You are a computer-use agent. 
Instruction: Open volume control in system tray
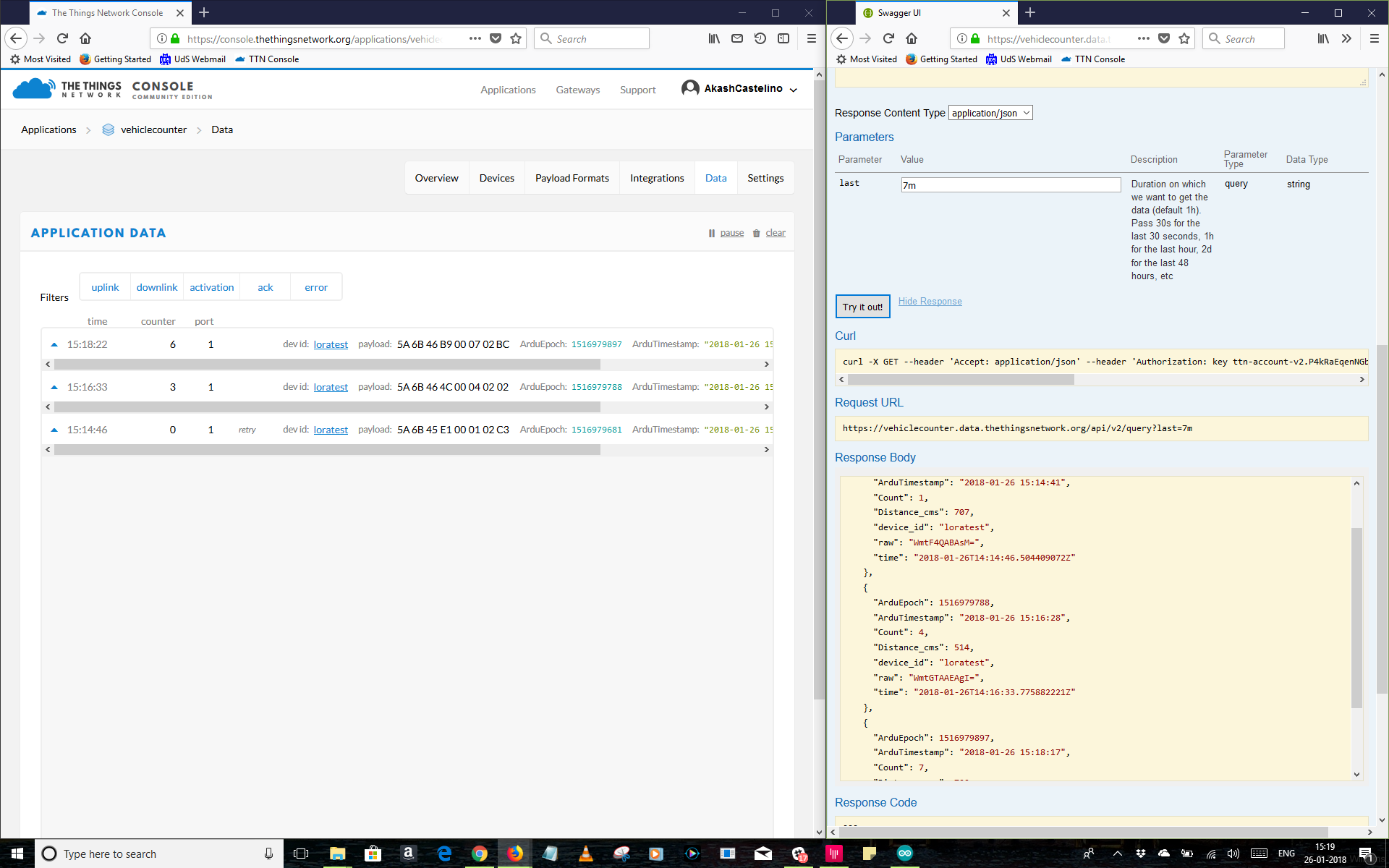coord(1233,854)
